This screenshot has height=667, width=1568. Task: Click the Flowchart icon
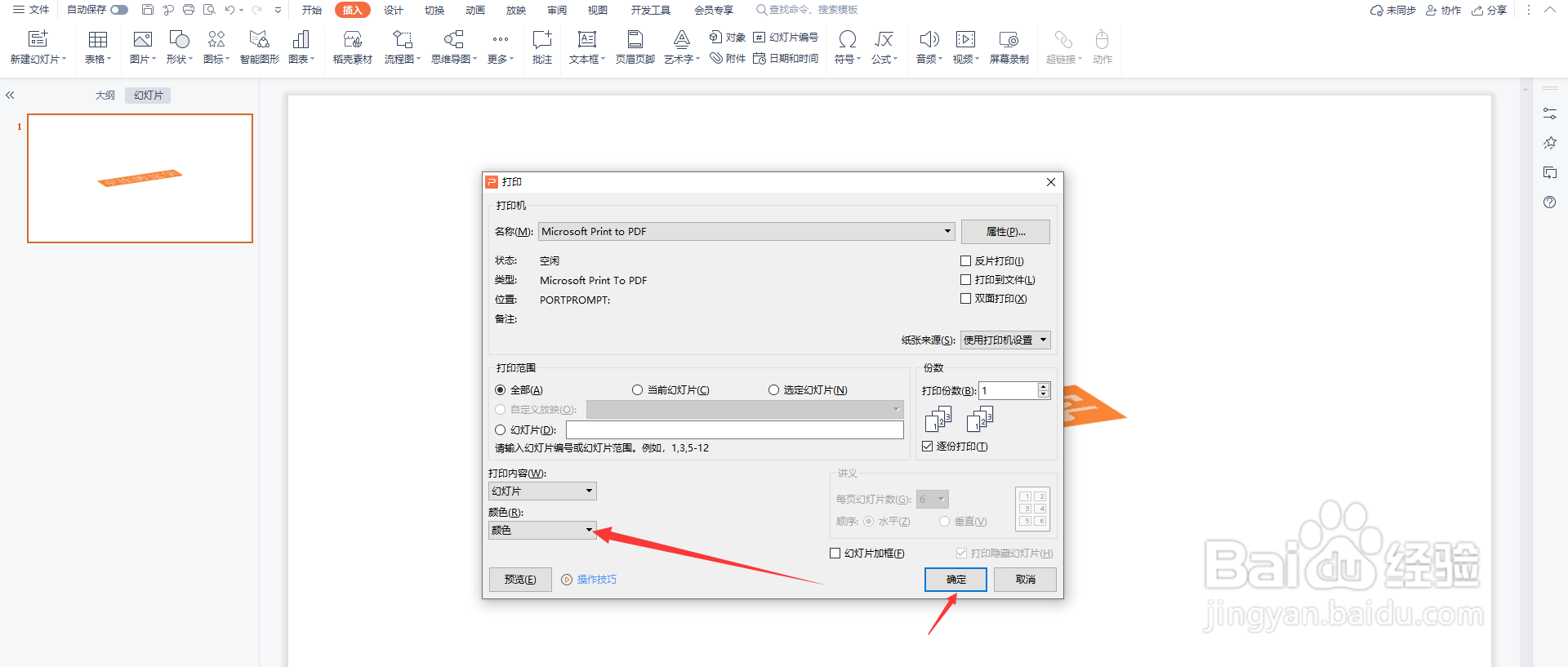[402, 39]
